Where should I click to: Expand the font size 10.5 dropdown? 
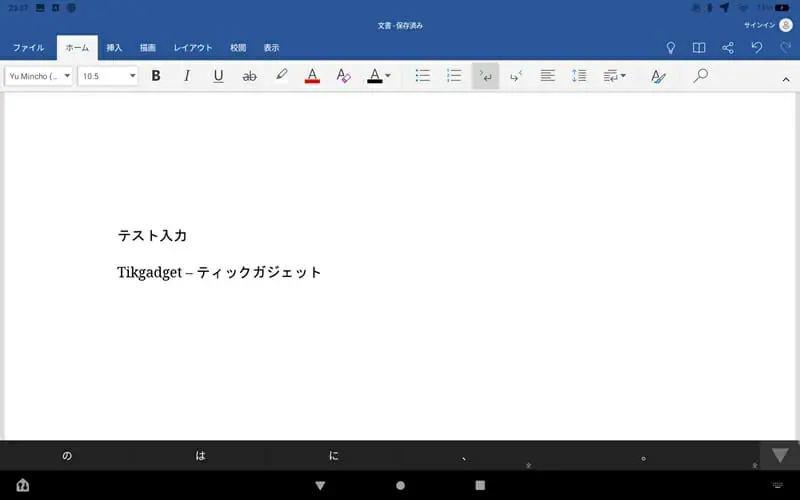tap(108, 76)
